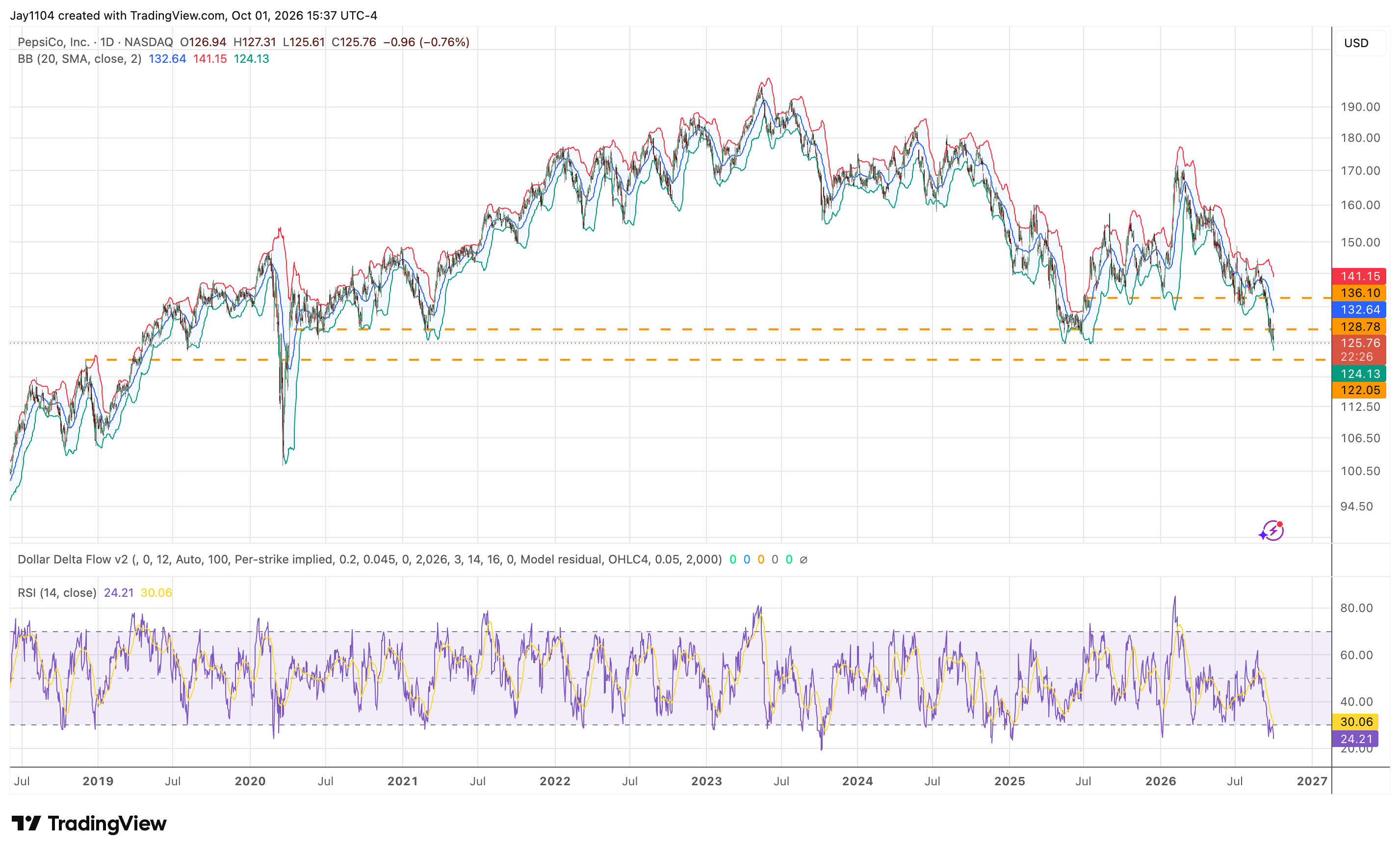Click the empty-set symbol after Dollar Delta values
1400x853 pixels.
[x=804, y=560]
